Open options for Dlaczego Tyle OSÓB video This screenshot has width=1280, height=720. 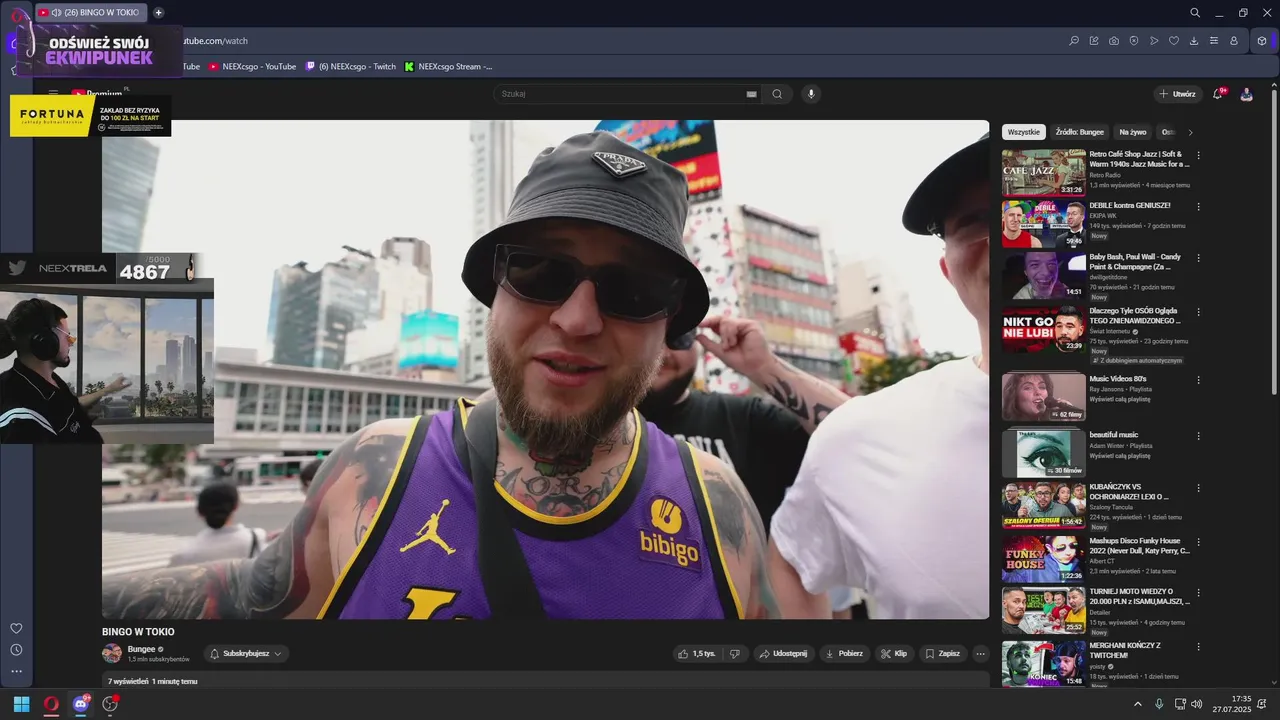[1198, 312]
